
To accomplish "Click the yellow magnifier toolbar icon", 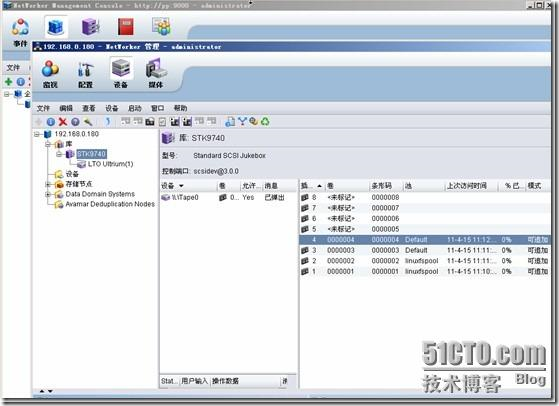I will [x=253, y=122].
